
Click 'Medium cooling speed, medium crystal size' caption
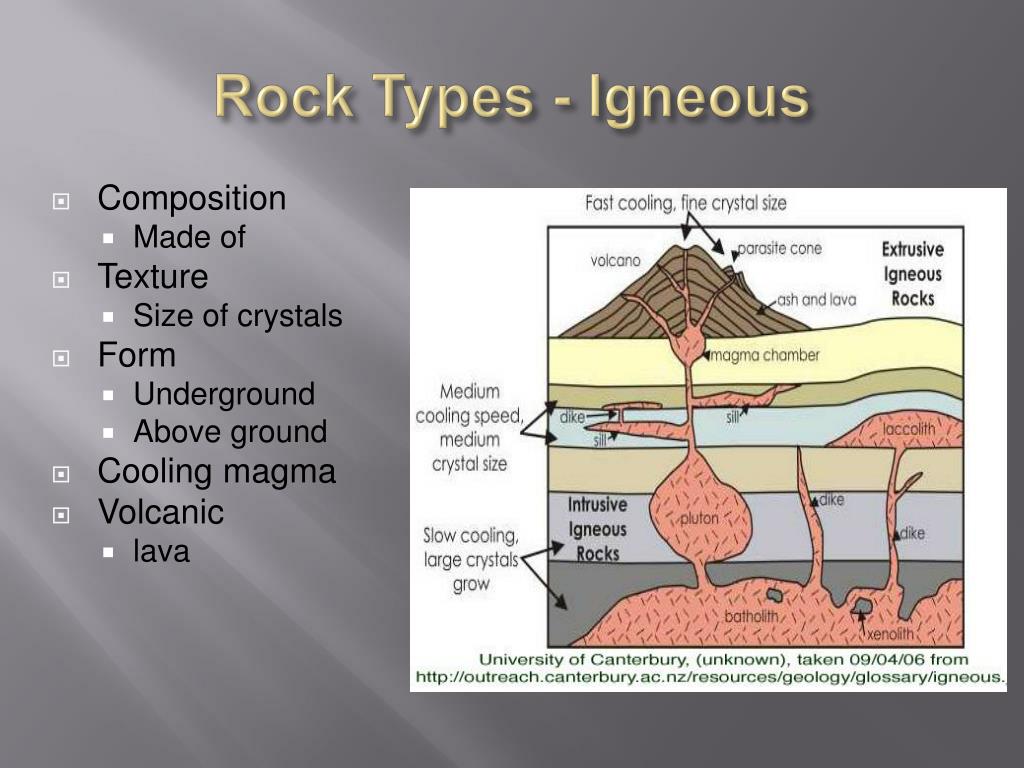(x=470, y=428)
